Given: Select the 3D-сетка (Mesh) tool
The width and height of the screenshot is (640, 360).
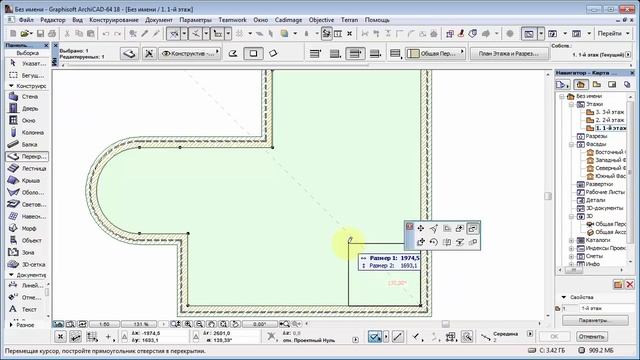Looking at the screenshot, I should (x=27, y=264).
